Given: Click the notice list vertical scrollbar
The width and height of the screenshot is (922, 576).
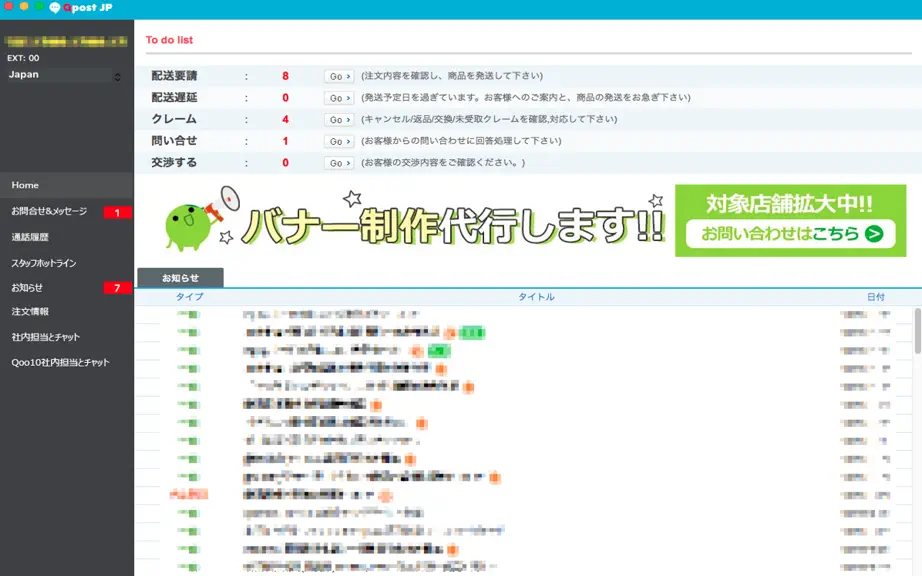Looking at the screenshot, I should pyautogui.click(x=917, y=331).
